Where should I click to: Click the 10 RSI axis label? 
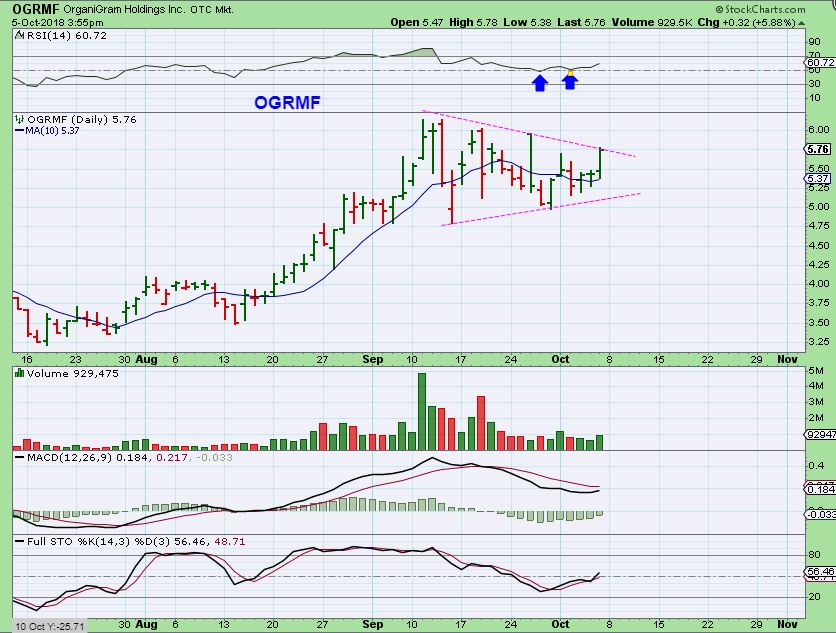pos(814,98)
